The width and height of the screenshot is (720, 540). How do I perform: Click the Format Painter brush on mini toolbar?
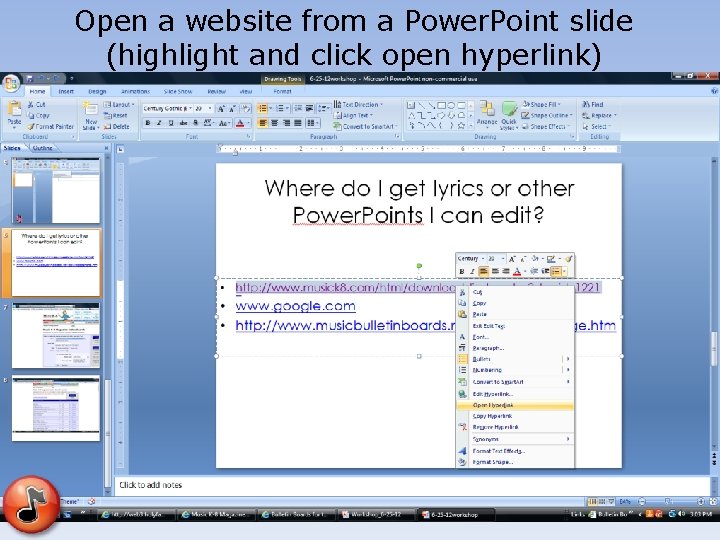(x=568, y=259)
